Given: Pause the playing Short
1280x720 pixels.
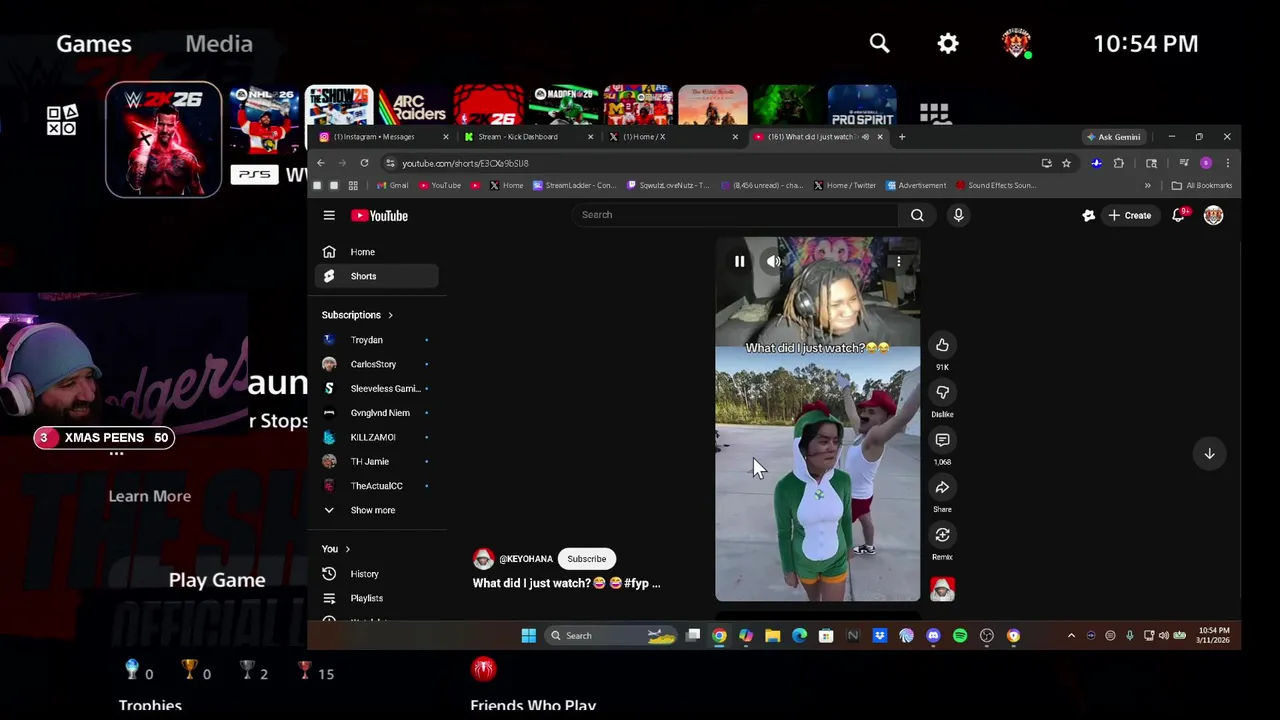Looking at the screenshot, I should (x=739, y=262).
